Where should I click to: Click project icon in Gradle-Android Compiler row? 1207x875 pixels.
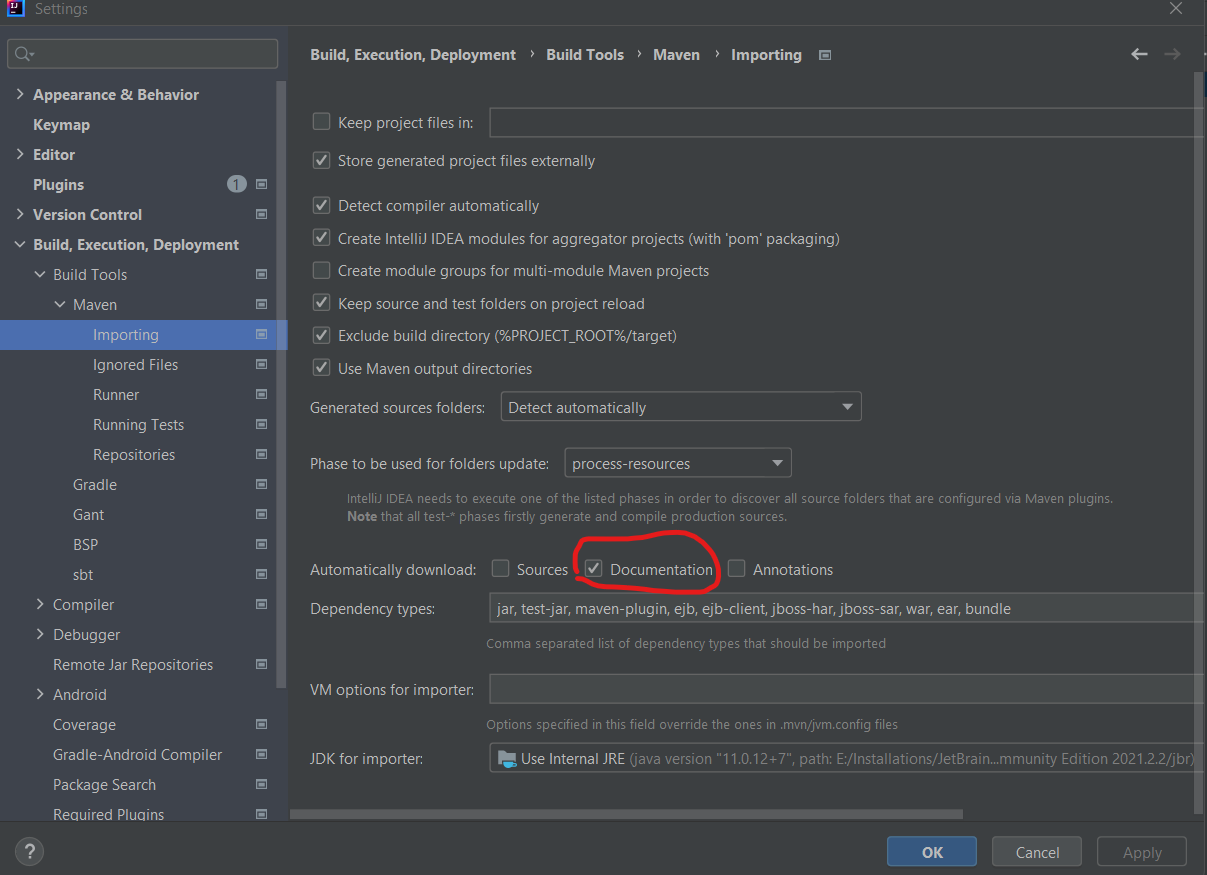[262, 754]
